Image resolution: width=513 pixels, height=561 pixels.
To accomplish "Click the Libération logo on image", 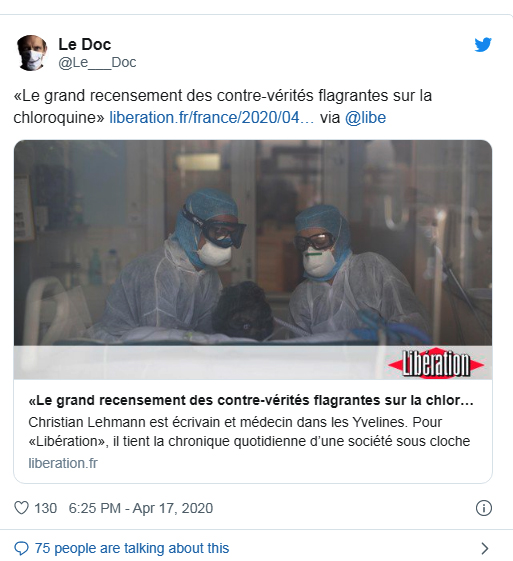I will click(x=436, y=364).
